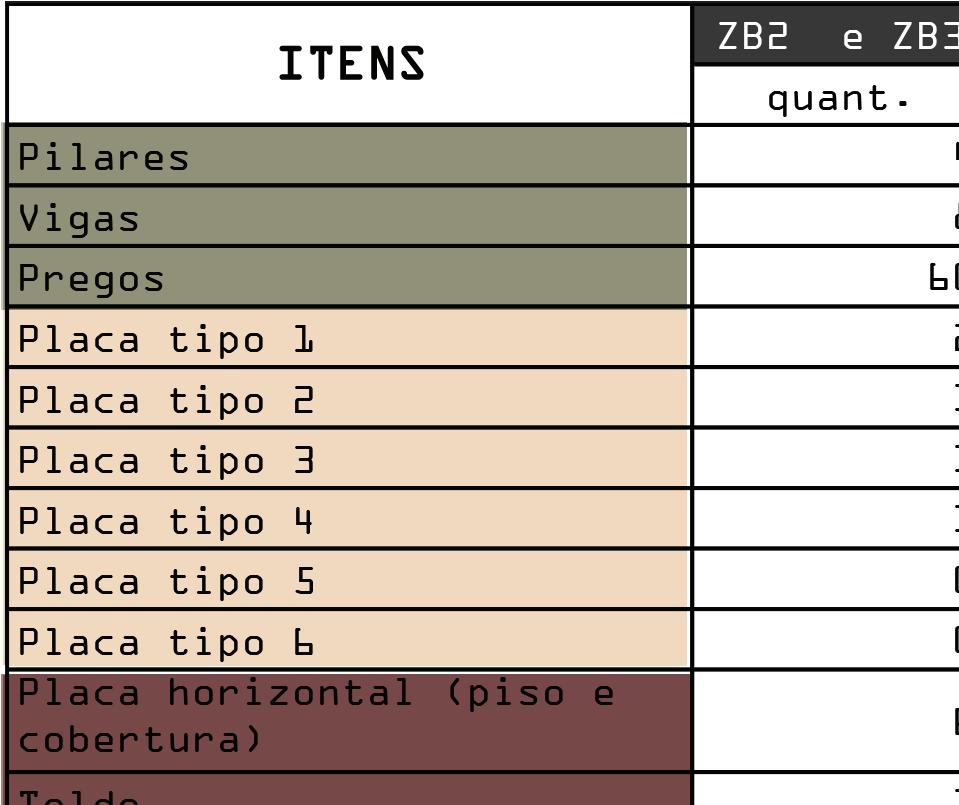959x805 pixels.
Task: Click quantity cell for Placa tipo 4
Action: [x=826, y=519]
